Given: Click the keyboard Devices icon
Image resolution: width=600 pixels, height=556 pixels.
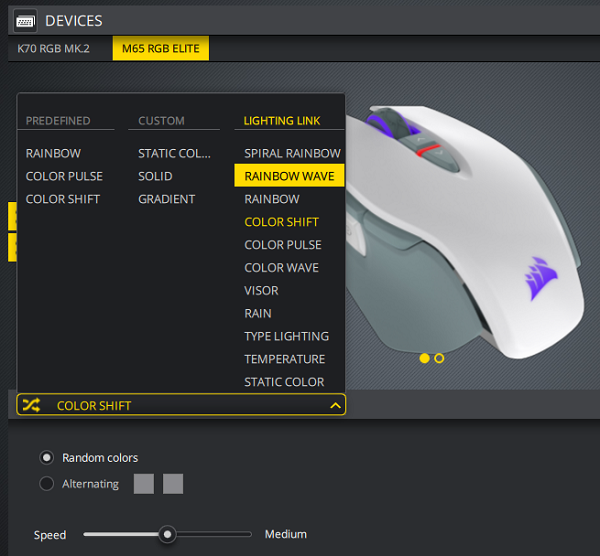Looking at the screenshot, I should coord(26,20).
